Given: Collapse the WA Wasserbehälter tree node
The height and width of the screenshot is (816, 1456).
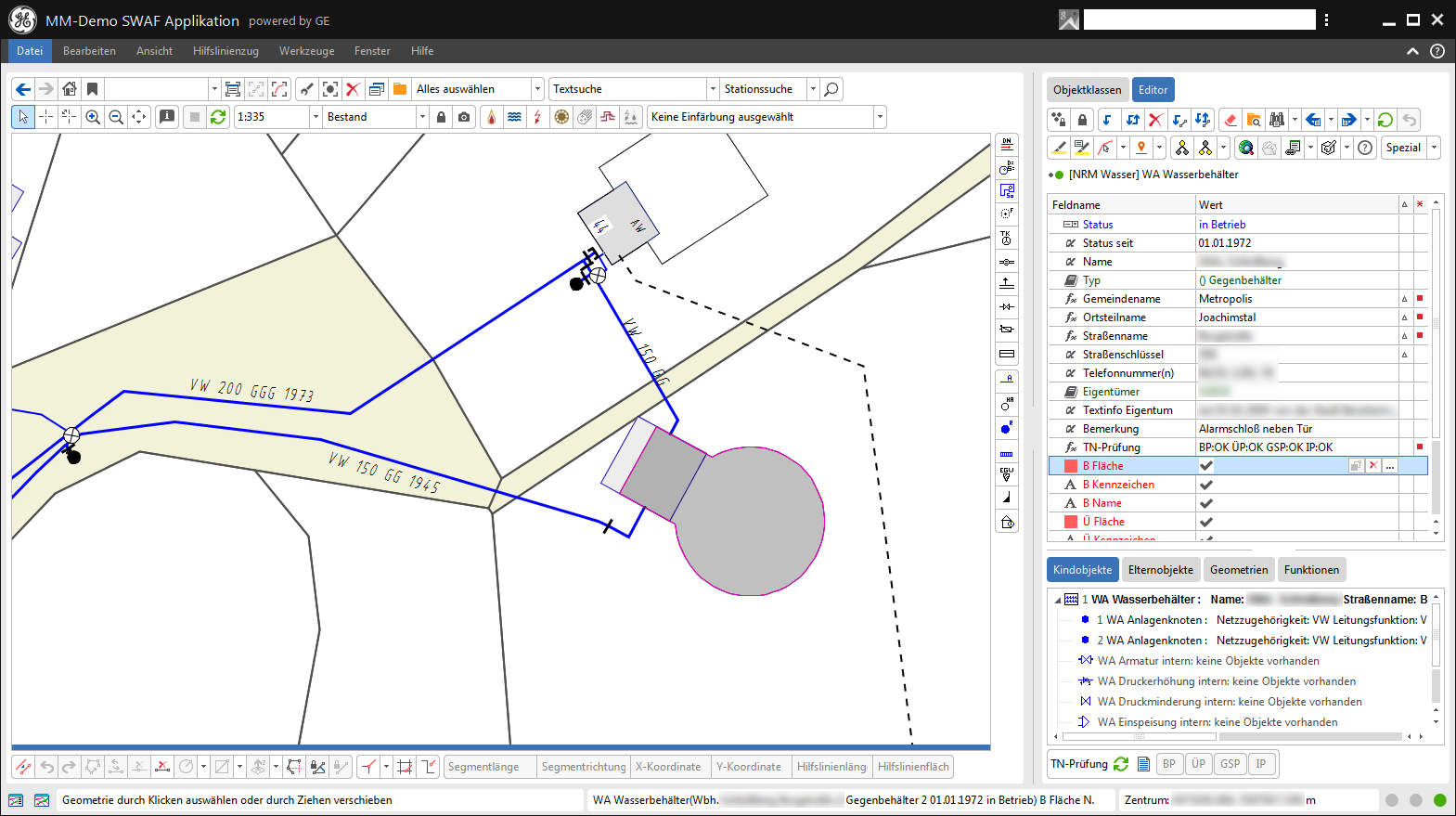Looking at the screenshot, I should tap(1058, 601).
